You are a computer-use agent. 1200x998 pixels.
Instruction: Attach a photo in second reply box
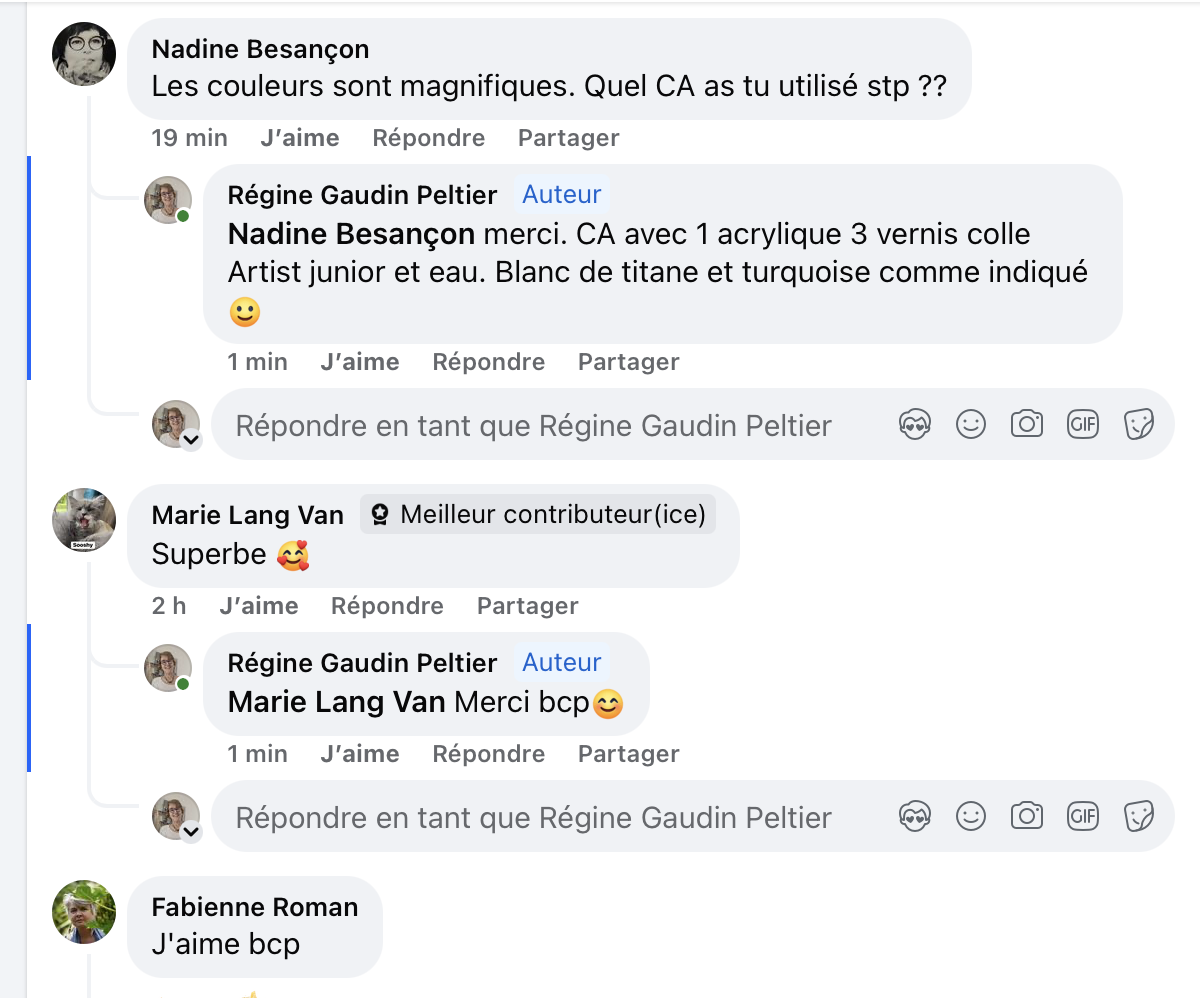pos(1027,817)
